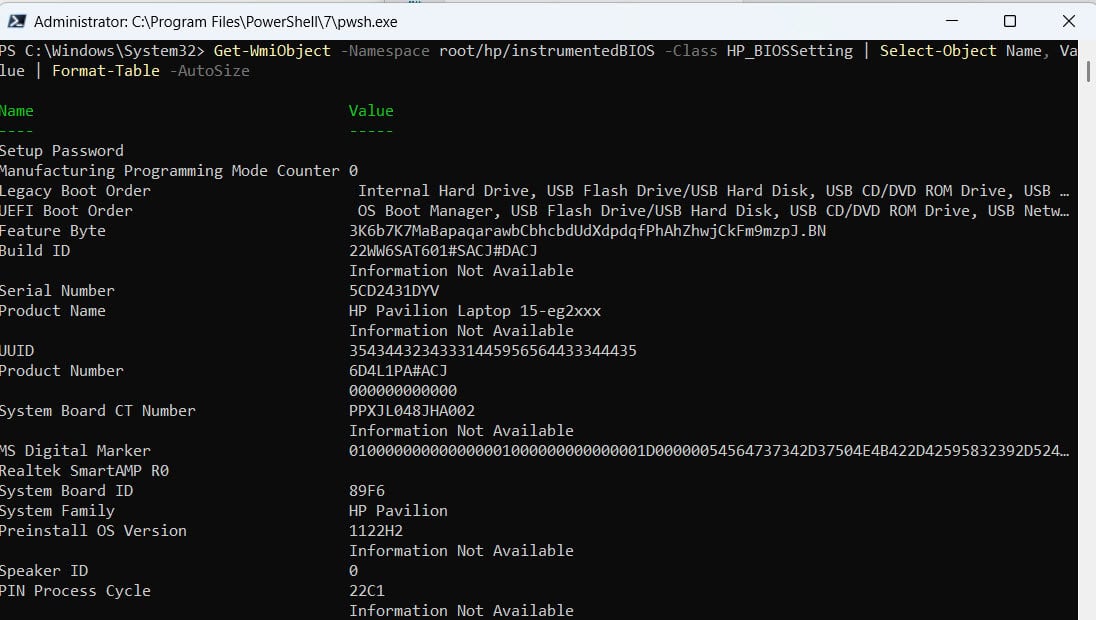Click the 'System Board ID' row name
The image size is (1096, 620).
(66, 491)
